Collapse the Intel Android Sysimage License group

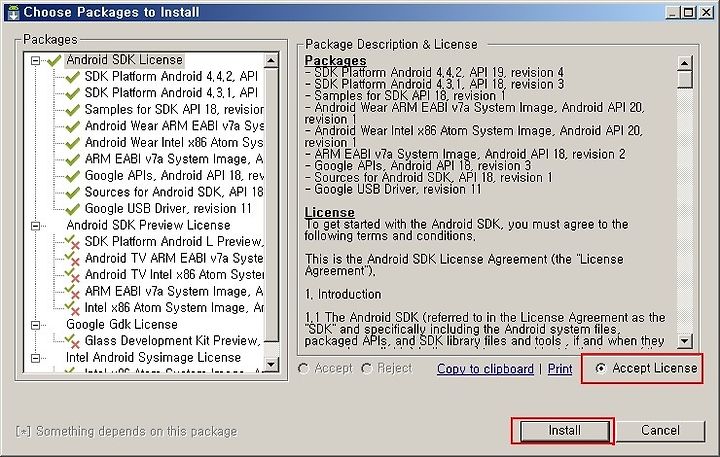point(35,358)
